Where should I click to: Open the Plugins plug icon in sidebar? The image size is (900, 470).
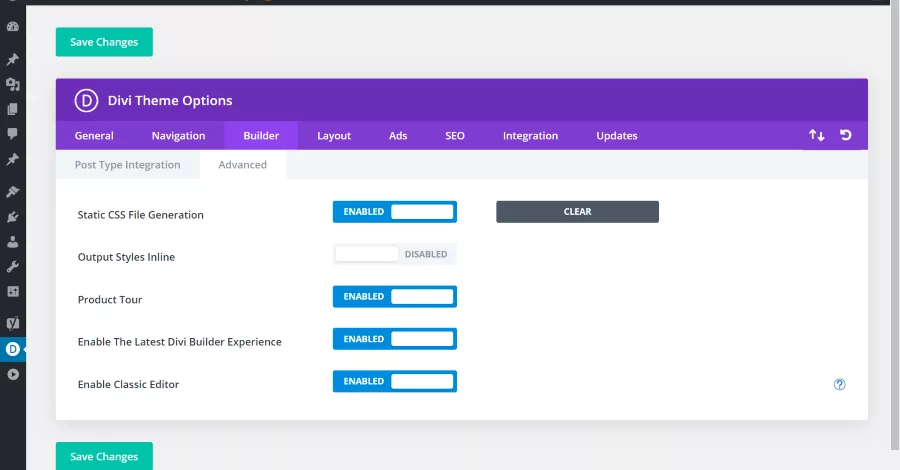13,217
